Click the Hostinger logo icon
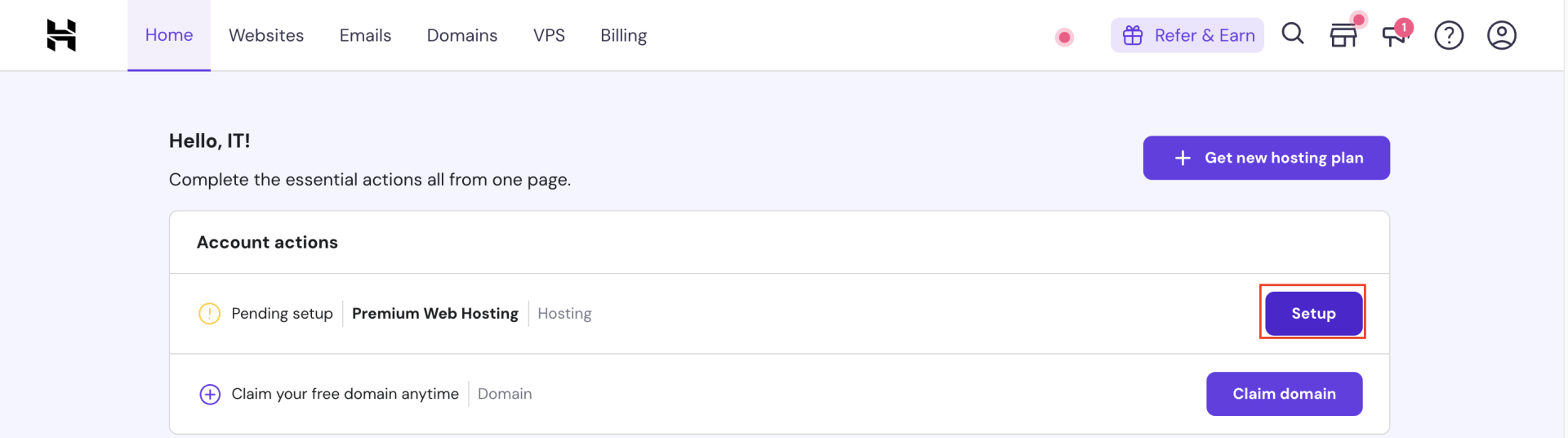The height and width of the screenshot is (438, 1568). (x=61, y=35)
